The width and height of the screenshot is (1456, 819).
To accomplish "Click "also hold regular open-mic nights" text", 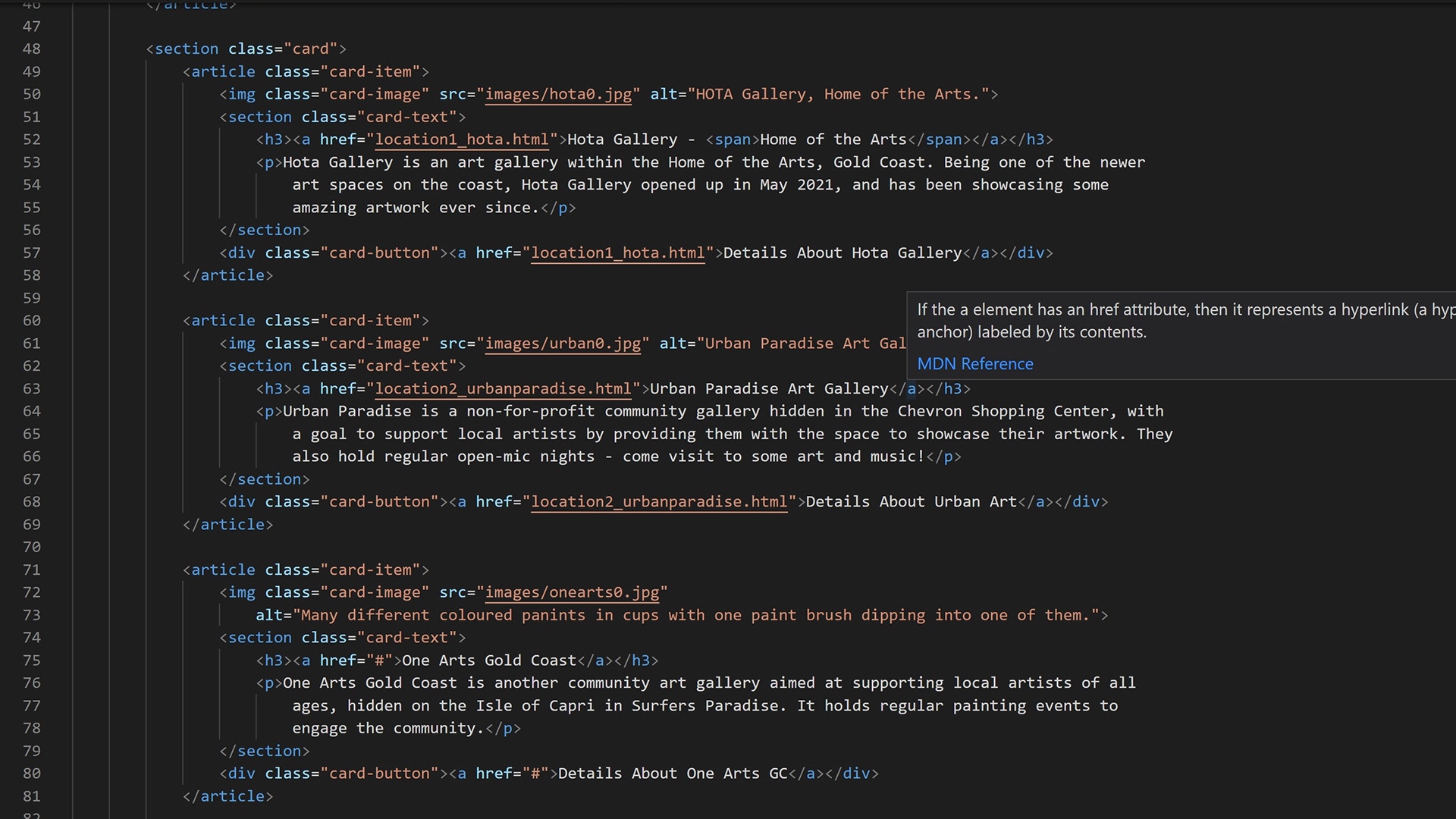I will 444,457.
